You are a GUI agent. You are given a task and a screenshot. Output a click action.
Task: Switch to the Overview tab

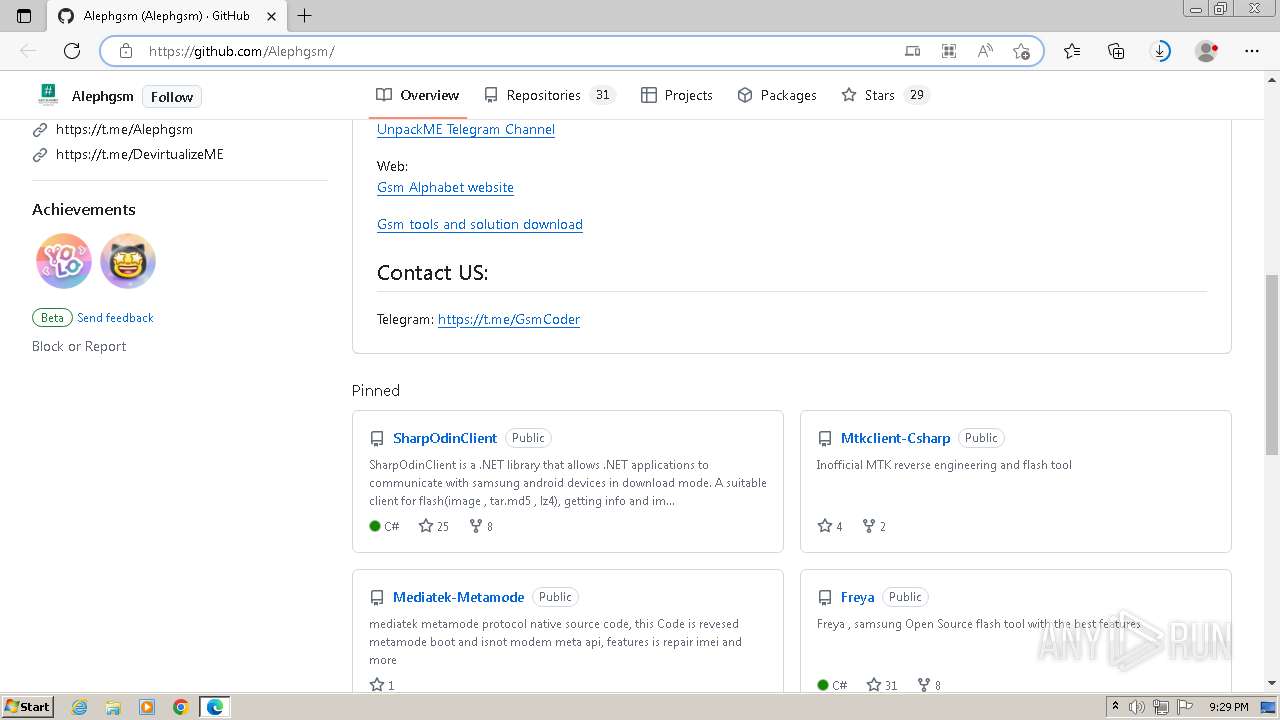(x=418, y=95)
